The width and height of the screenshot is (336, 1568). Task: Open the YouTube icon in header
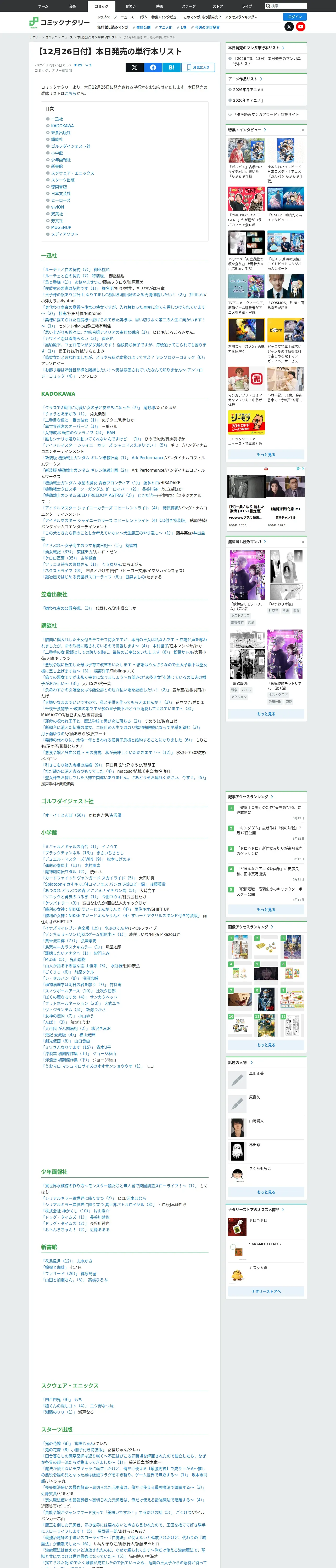click(301, 27)
